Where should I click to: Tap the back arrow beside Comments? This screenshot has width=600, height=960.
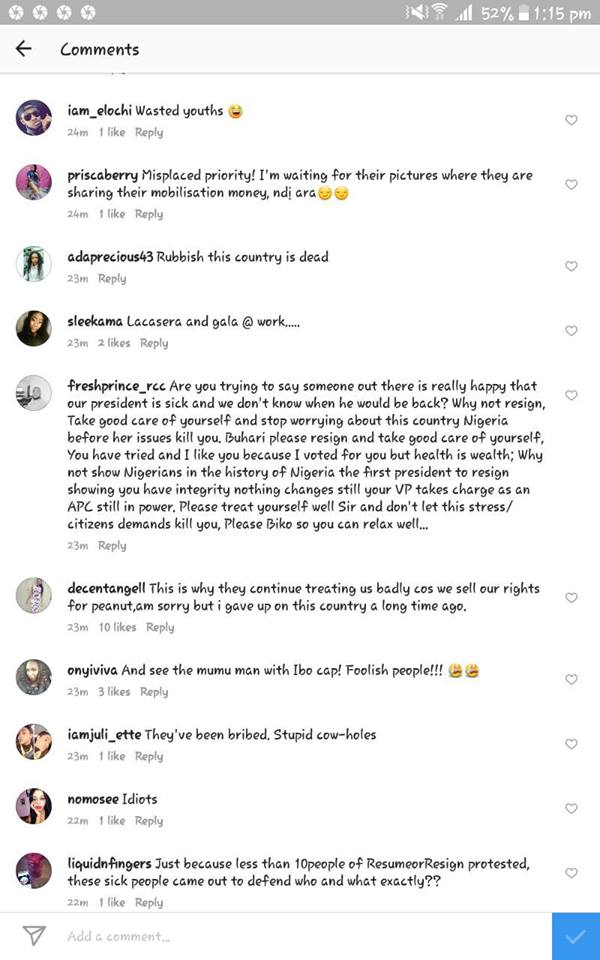[24, 49]
